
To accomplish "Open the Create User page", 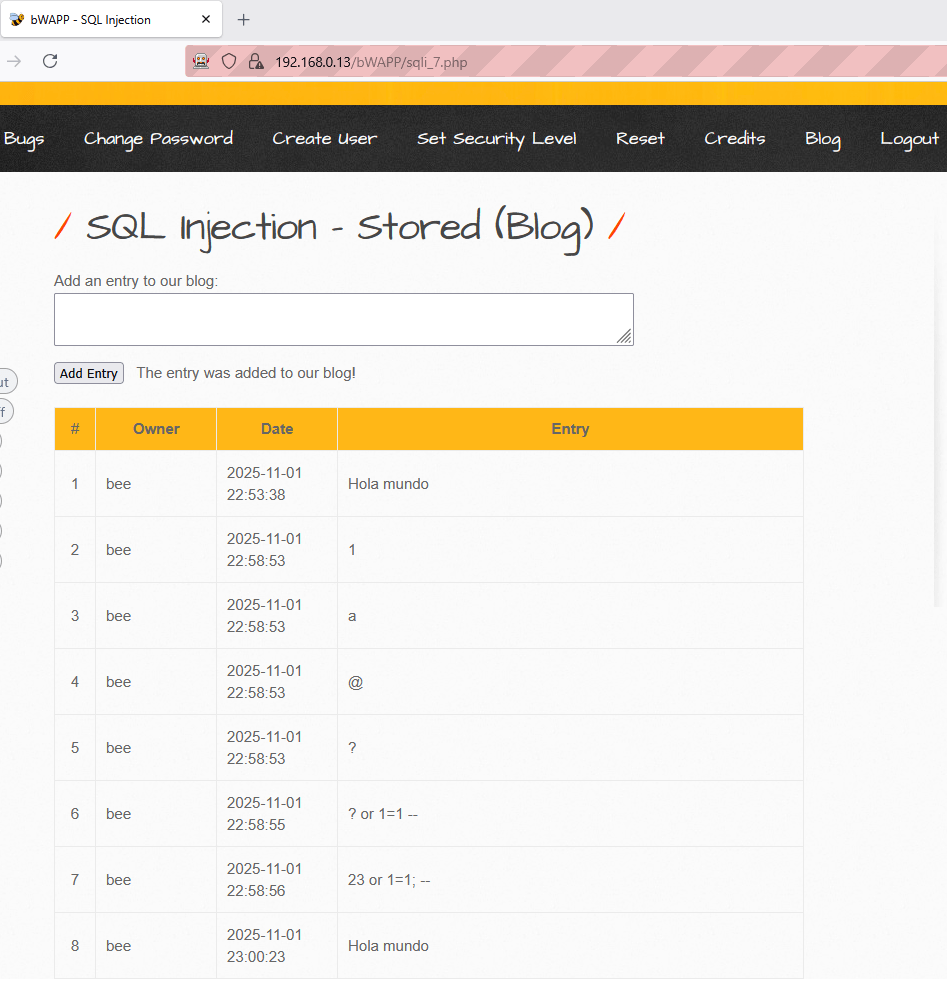I will coord(324,139).
